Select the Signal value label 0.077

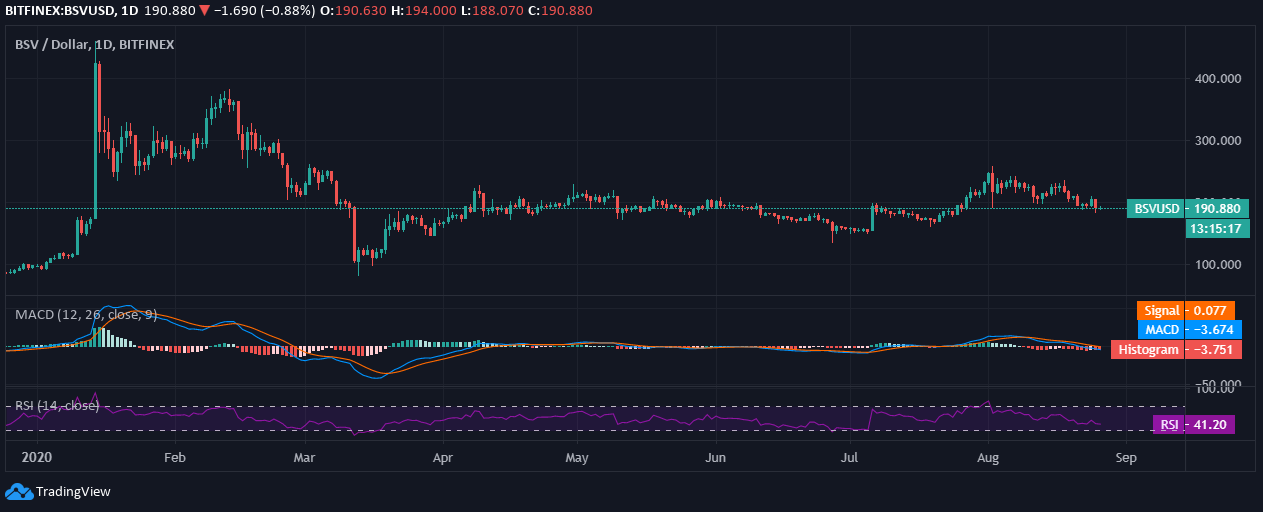coord(1186,310)
